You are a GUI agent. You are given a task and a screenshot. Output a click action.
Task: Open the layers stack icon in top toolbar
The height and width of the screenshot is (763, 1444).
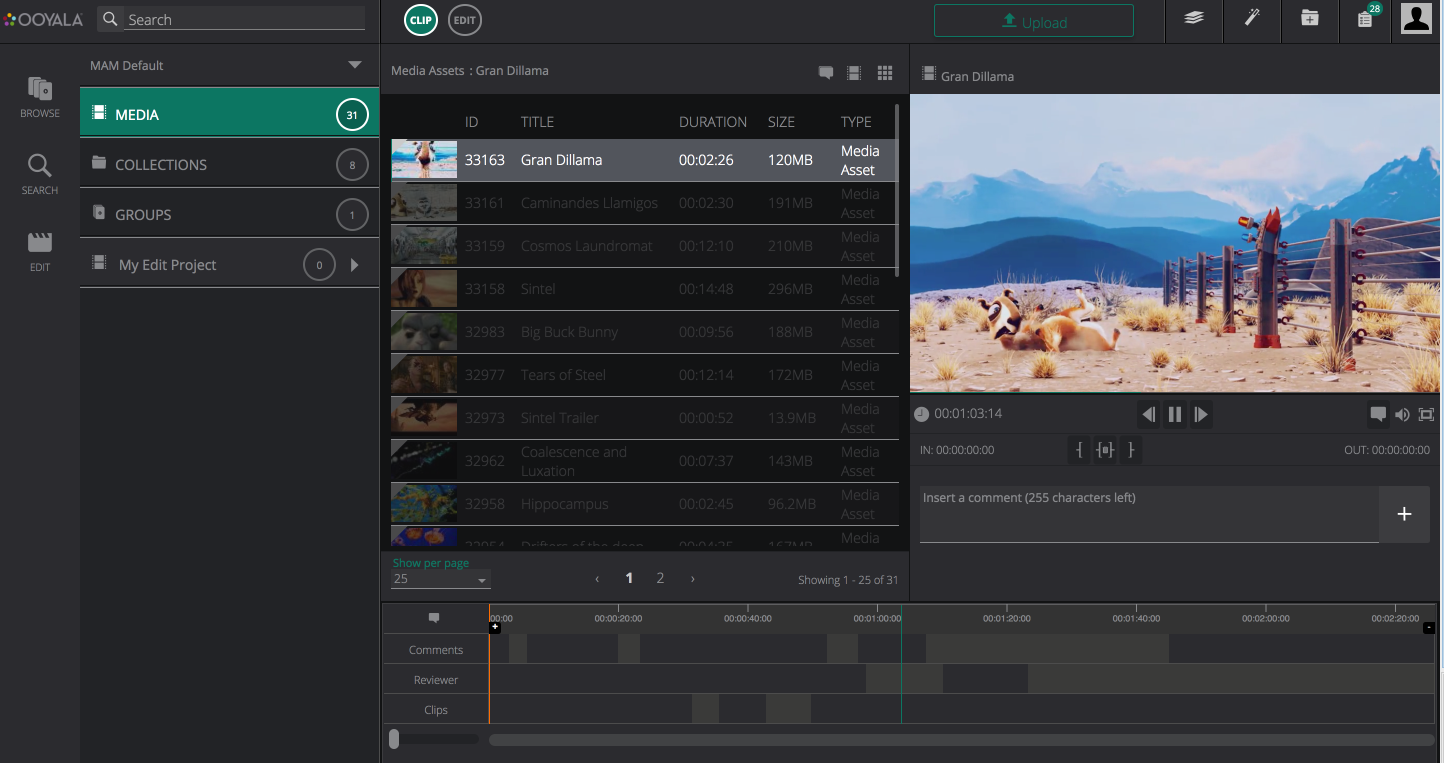tap(1193, 19)
